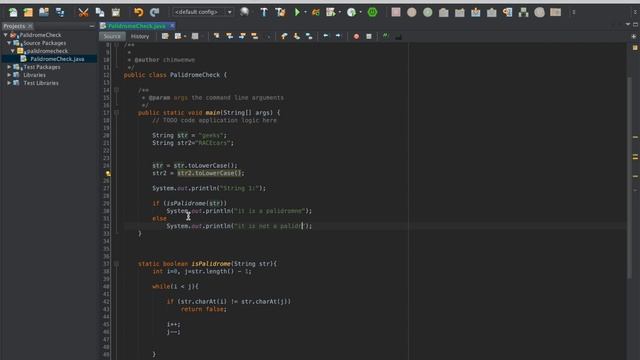Click the New File toolbar icon

click(x=13, y=12)
